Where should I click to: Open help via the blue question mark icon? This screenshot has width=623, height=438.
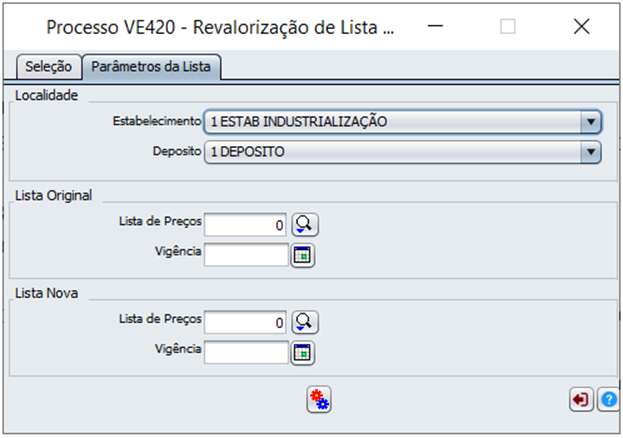click(x=609, y=399)
